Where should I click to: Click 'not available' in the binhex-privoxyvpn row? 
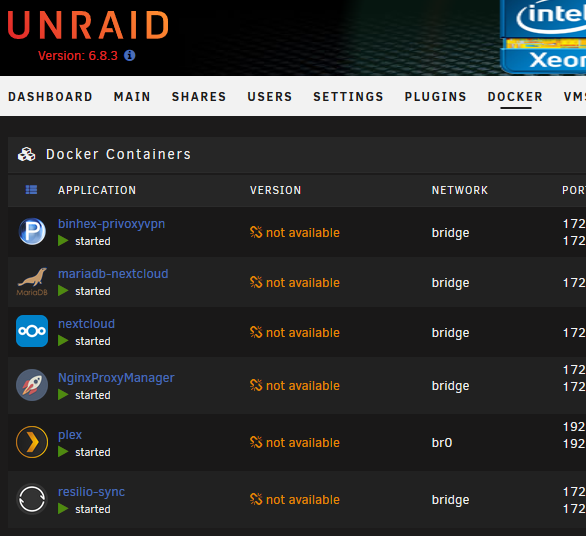(303, 232)
